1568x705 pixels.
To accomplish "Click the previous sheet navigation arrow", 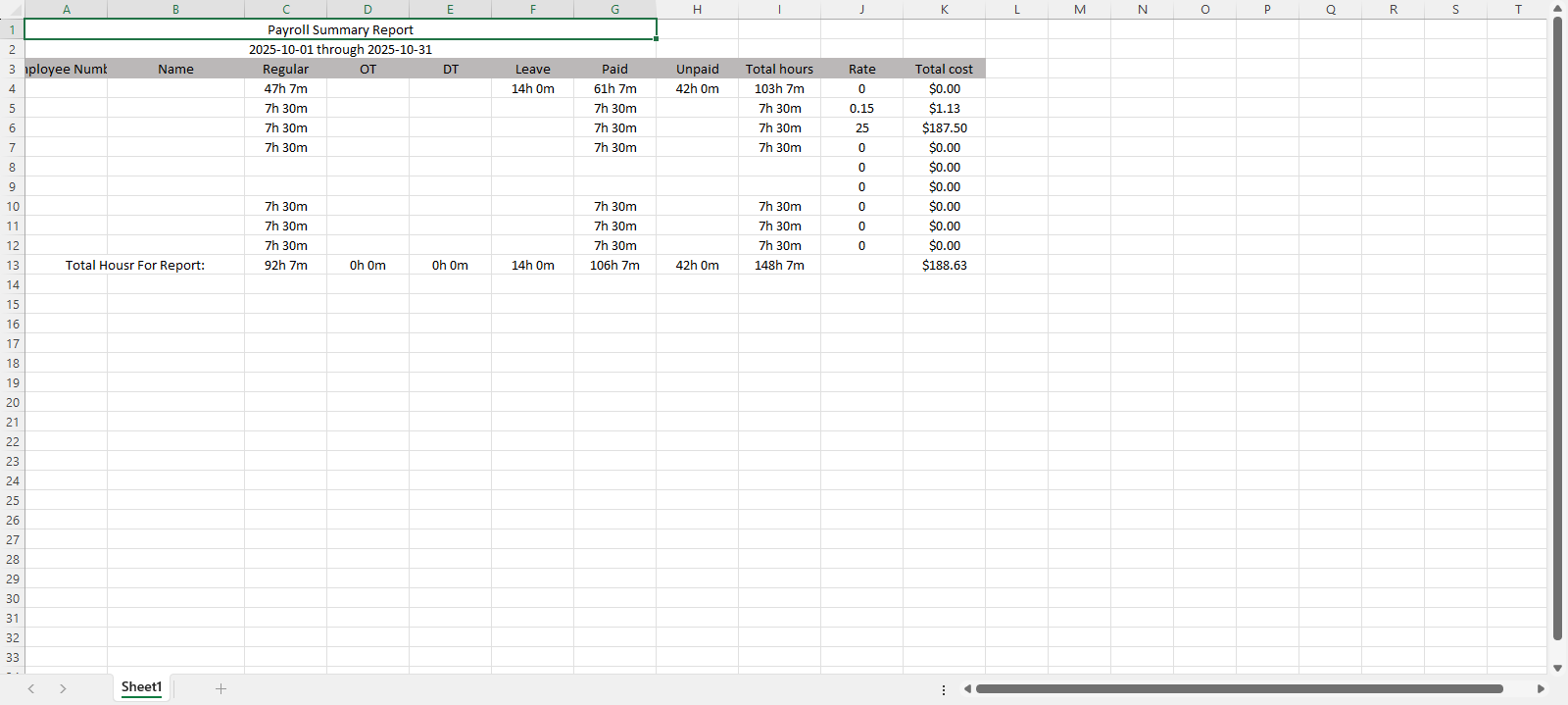I will 31,689.
